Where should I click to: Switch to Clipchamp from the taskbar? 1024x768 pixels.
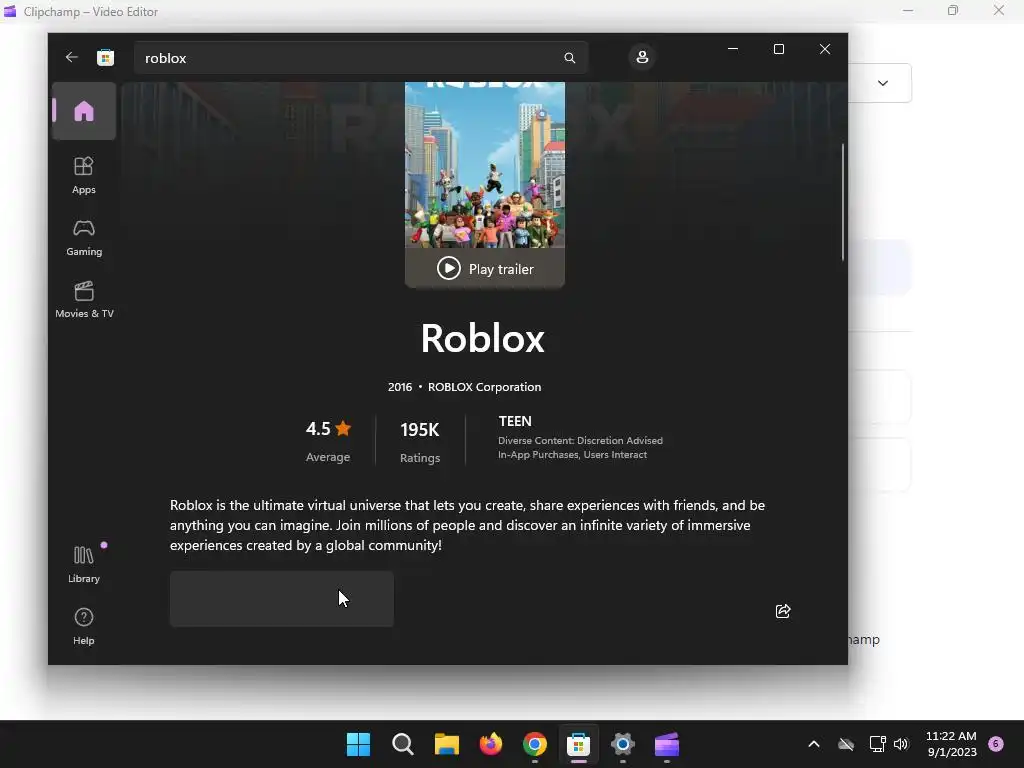(667, 744)
